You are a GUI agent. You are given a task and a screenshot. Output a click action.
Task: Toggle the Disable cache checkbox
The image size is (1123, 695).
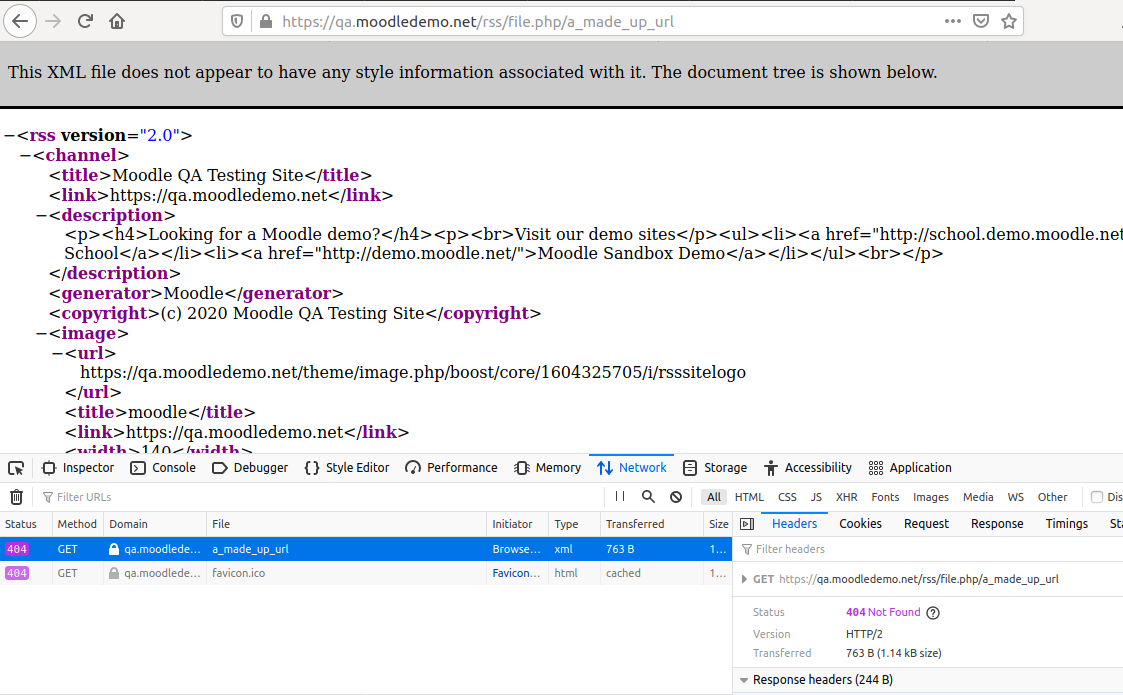(1097, 497)
